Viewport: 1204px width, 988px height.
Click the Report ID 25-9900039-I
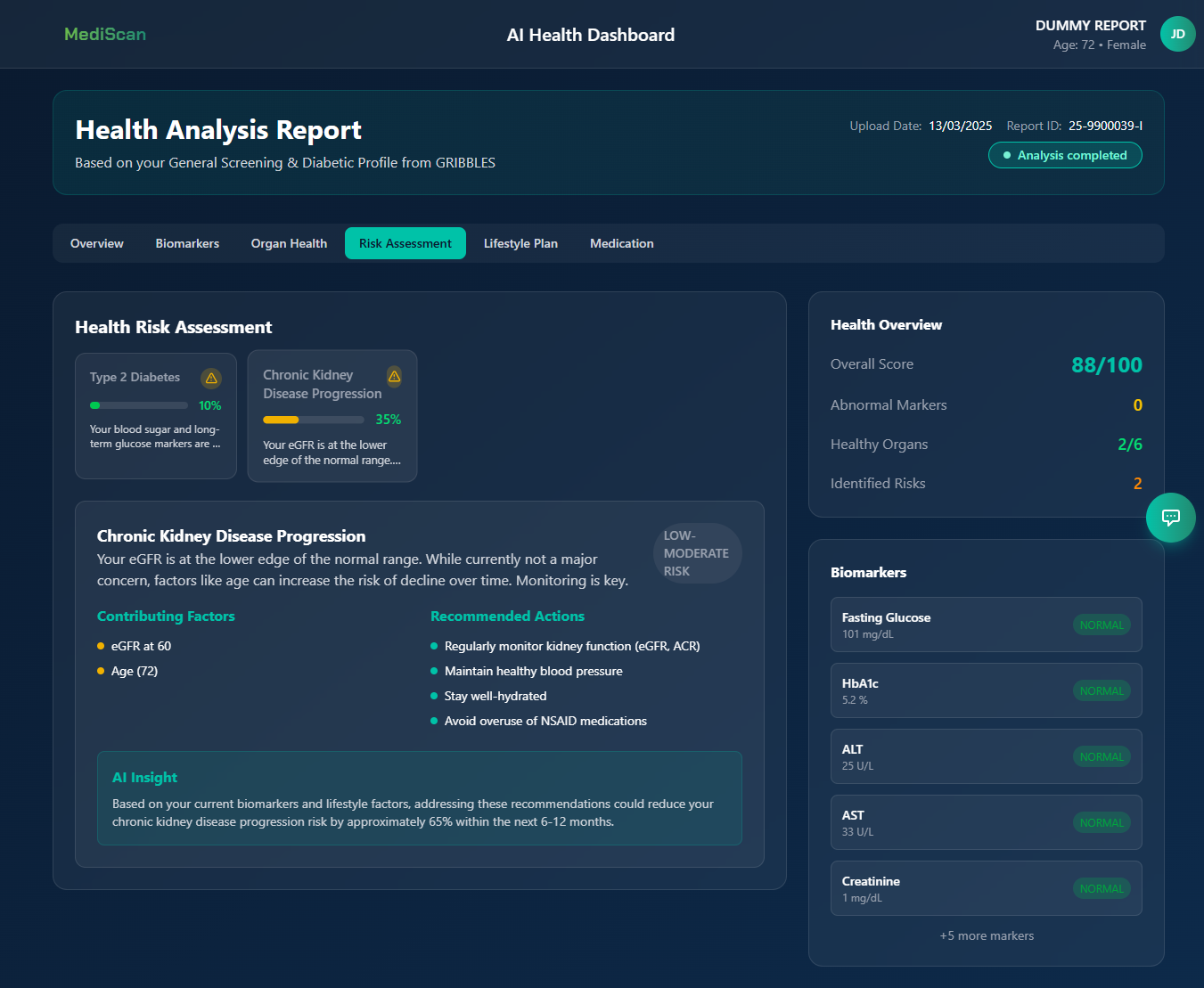pyautogui.click(x=1105, y=126)
